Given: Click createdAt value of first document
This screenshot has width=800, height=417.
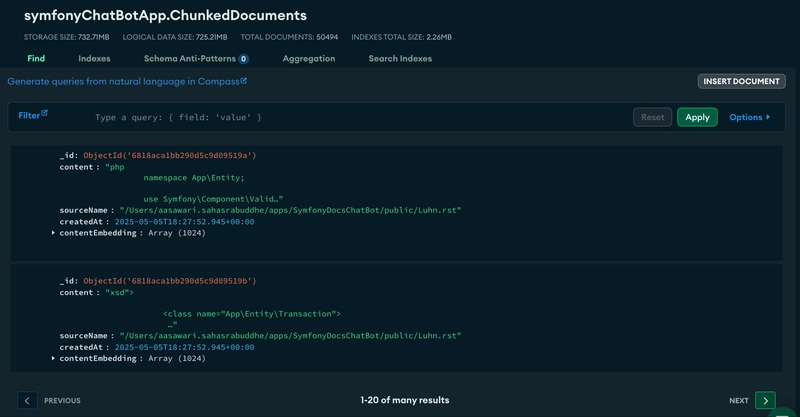Looking at the screenshot, I should [x=184, y=222].
